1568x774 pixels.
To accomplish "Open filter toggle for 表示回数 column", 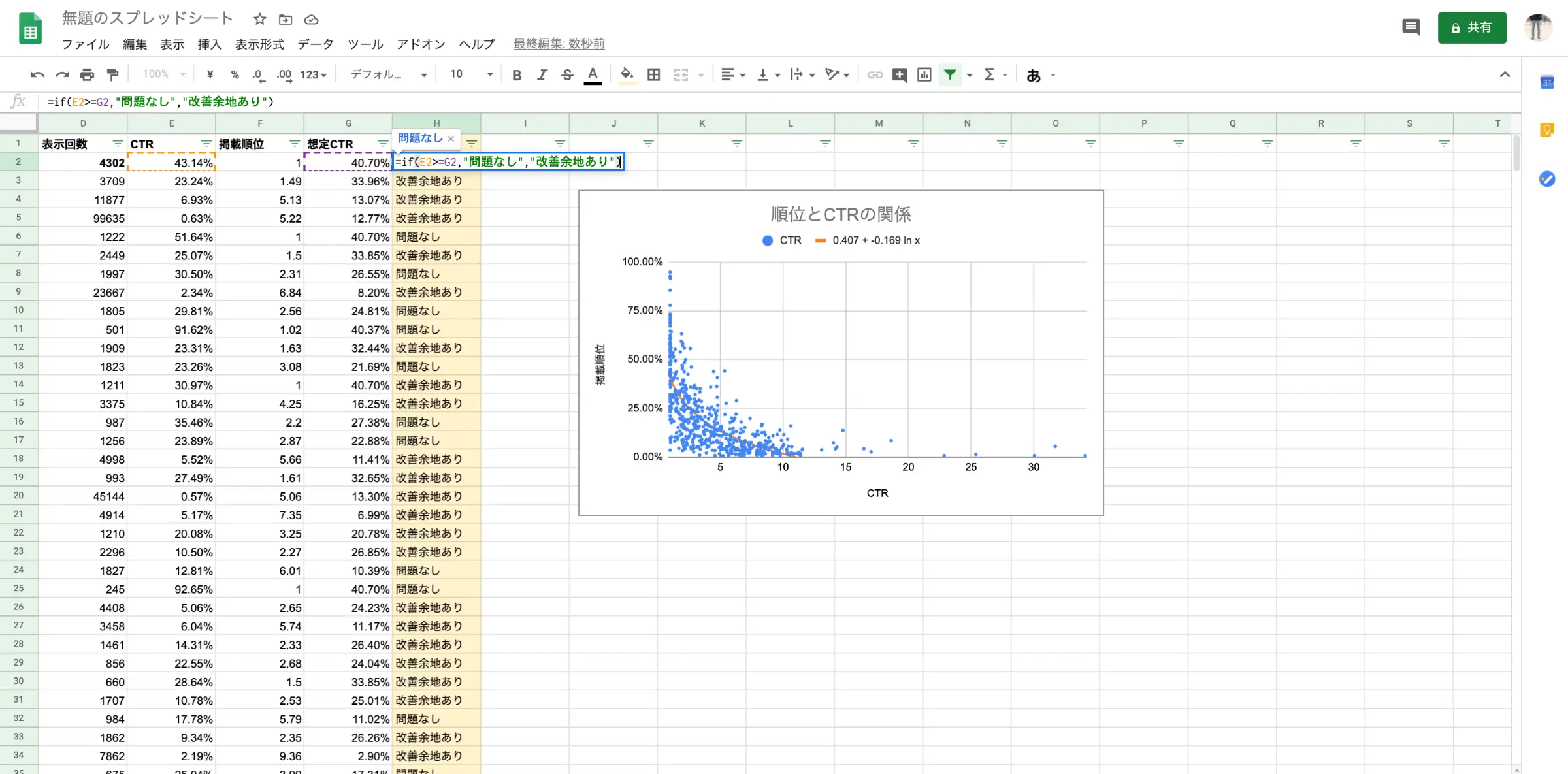I will (118, 144).
